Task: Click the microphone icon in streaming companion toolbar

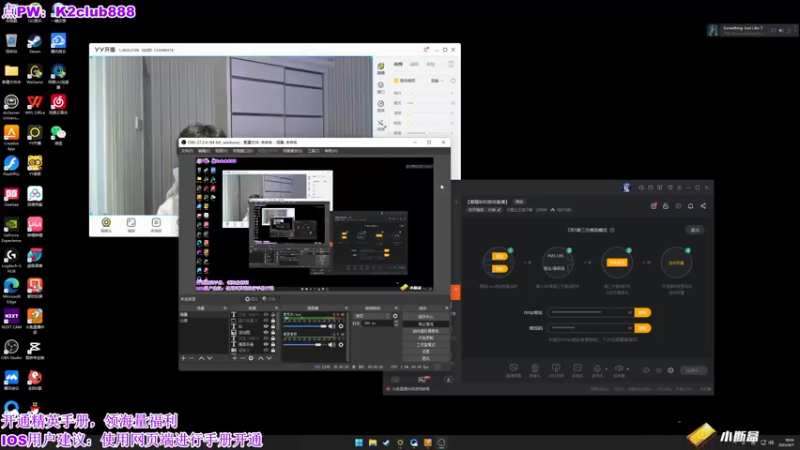Action: (x=597, y=370)
